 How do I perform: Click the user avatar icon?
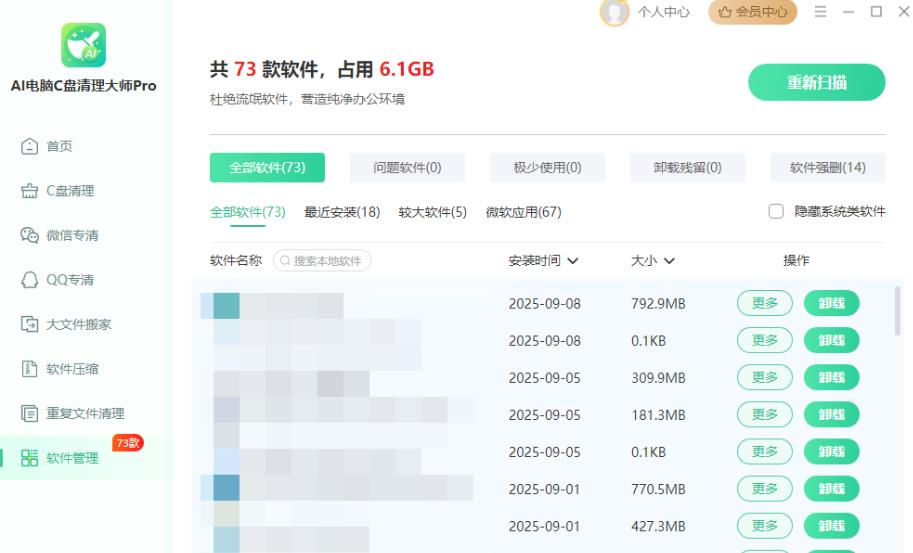[614, 12]
